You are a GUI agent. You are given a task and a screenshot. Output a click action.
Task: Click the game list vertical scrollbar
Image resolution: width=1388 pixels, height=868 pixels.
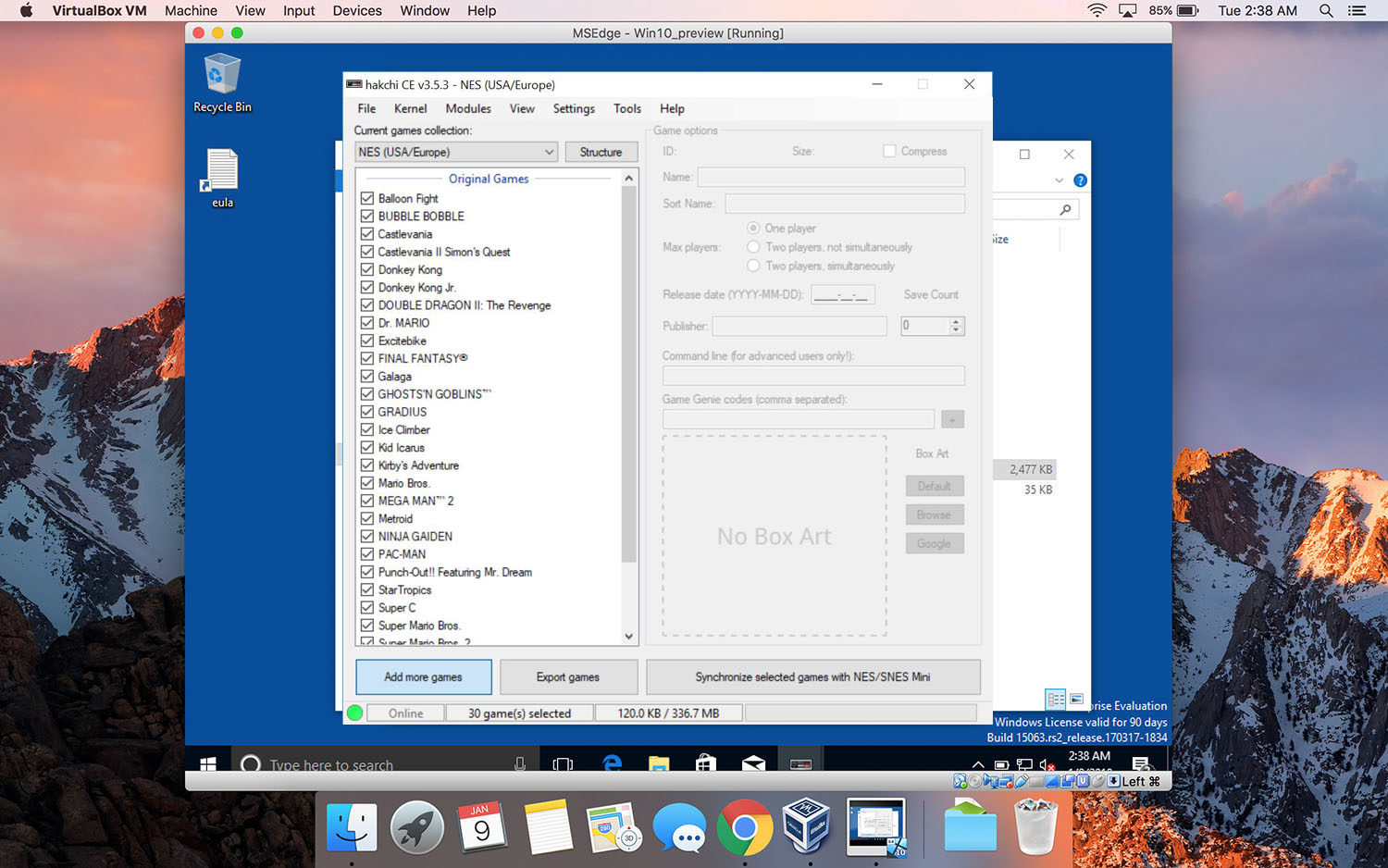629,375
